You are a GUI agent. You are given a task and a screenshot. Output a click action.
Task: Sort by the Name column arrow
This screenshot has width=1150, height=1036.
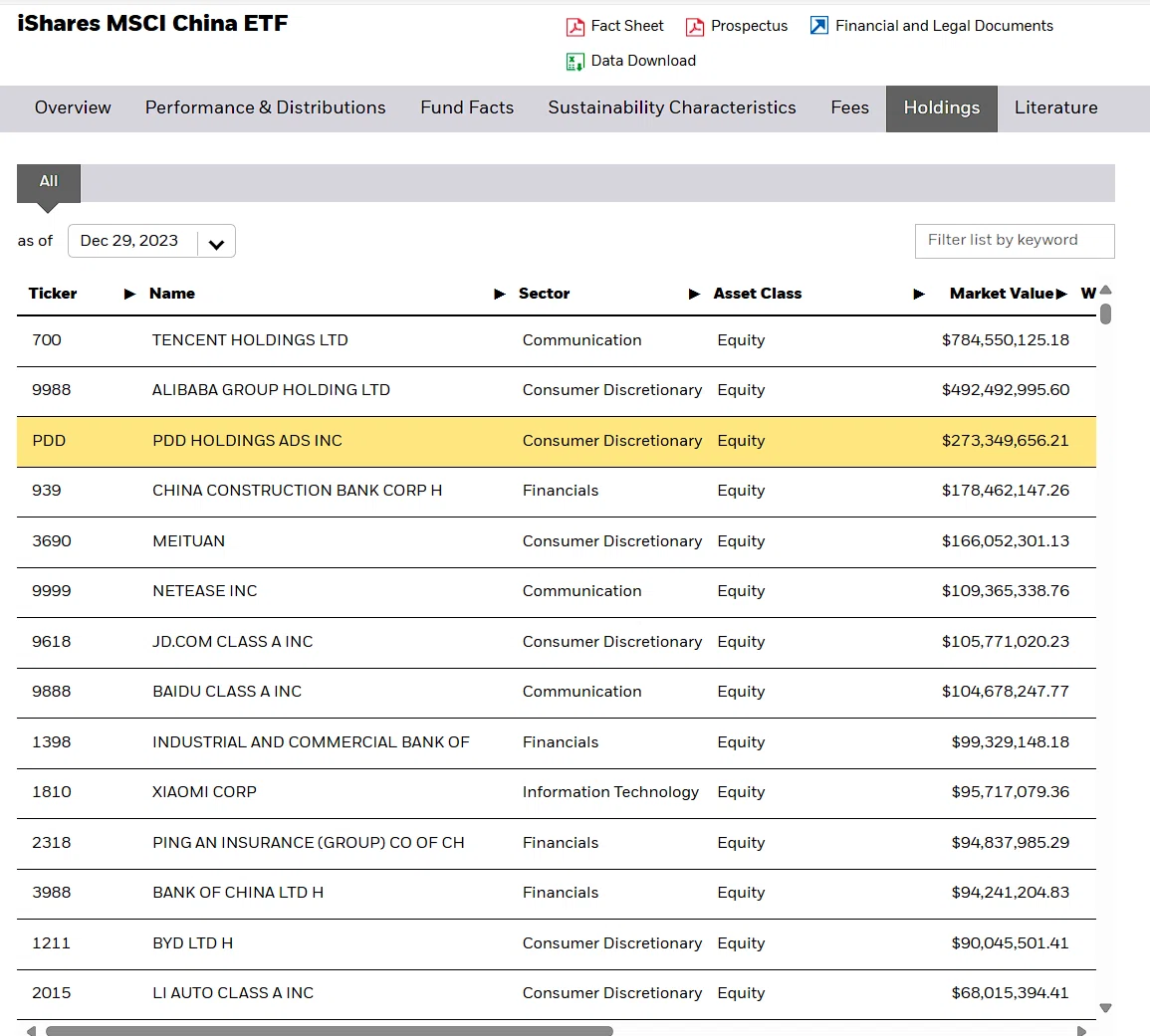pyautogui.click(x=500, y=294)
